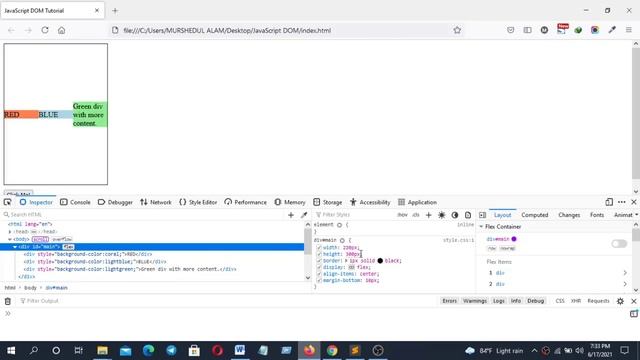Viewport: 640px width, 360px height.
Task: Add a new CSS rule
Action: tap(429, 215)
